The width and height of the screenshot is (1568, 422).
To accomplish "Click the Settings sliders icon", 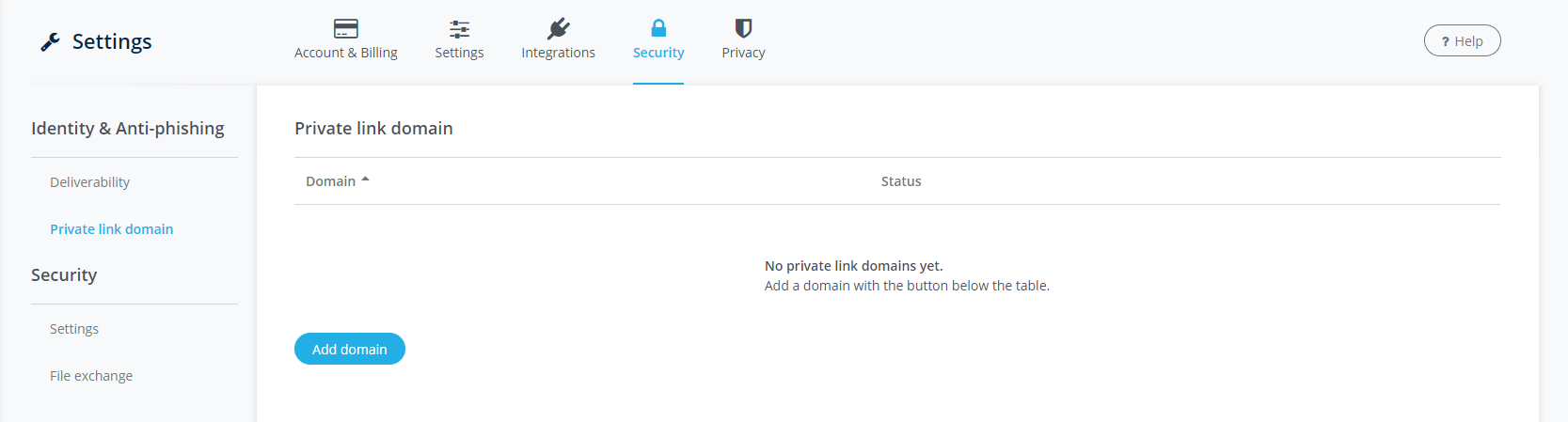I will (459, 28).
